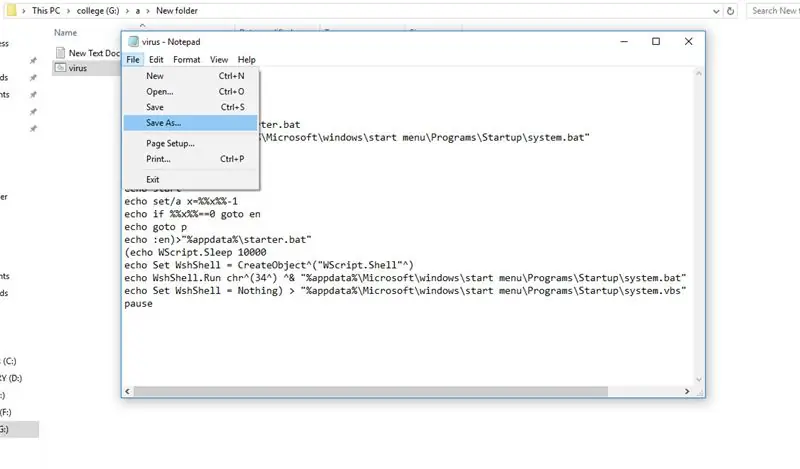The width and height of the screenshot is (800, 469).
Task: Minimize the virus Notepad window
Action: tap(624, 41)
